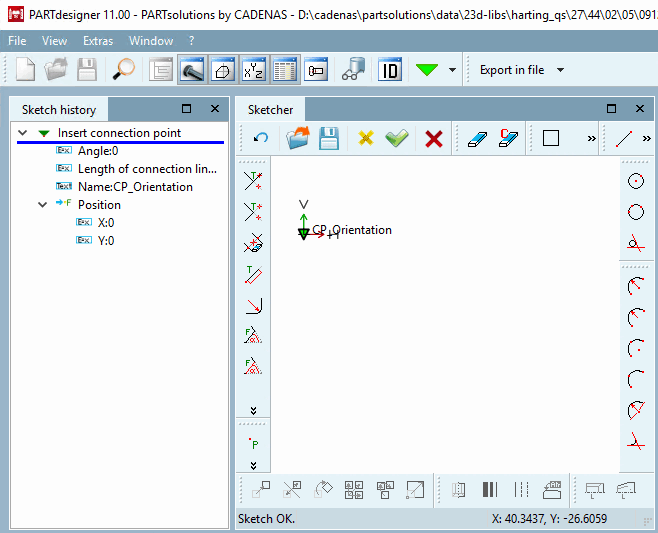Expand double chevron below P point tool
Screen dimensions: 658x533
[x=253, y=465]
